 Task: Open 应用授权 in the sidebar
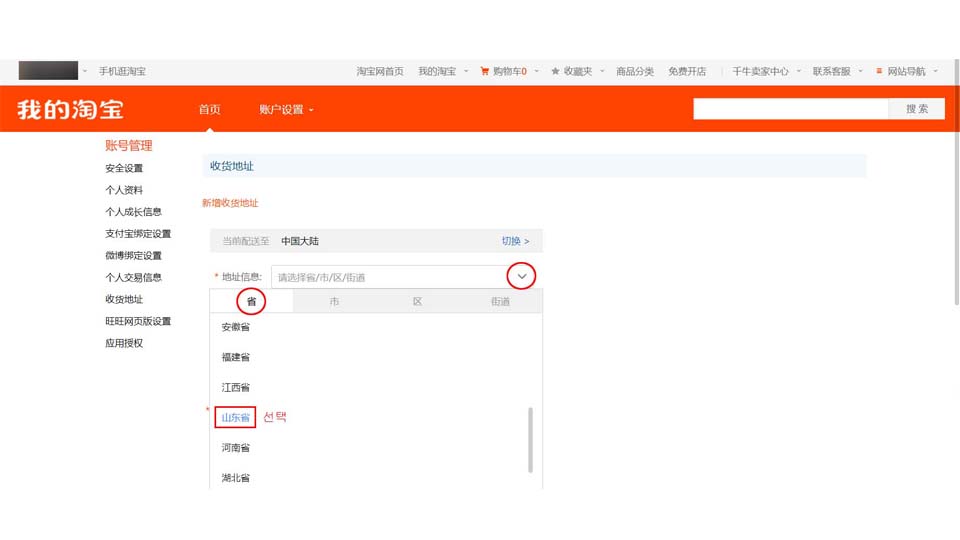pos(124,343)
